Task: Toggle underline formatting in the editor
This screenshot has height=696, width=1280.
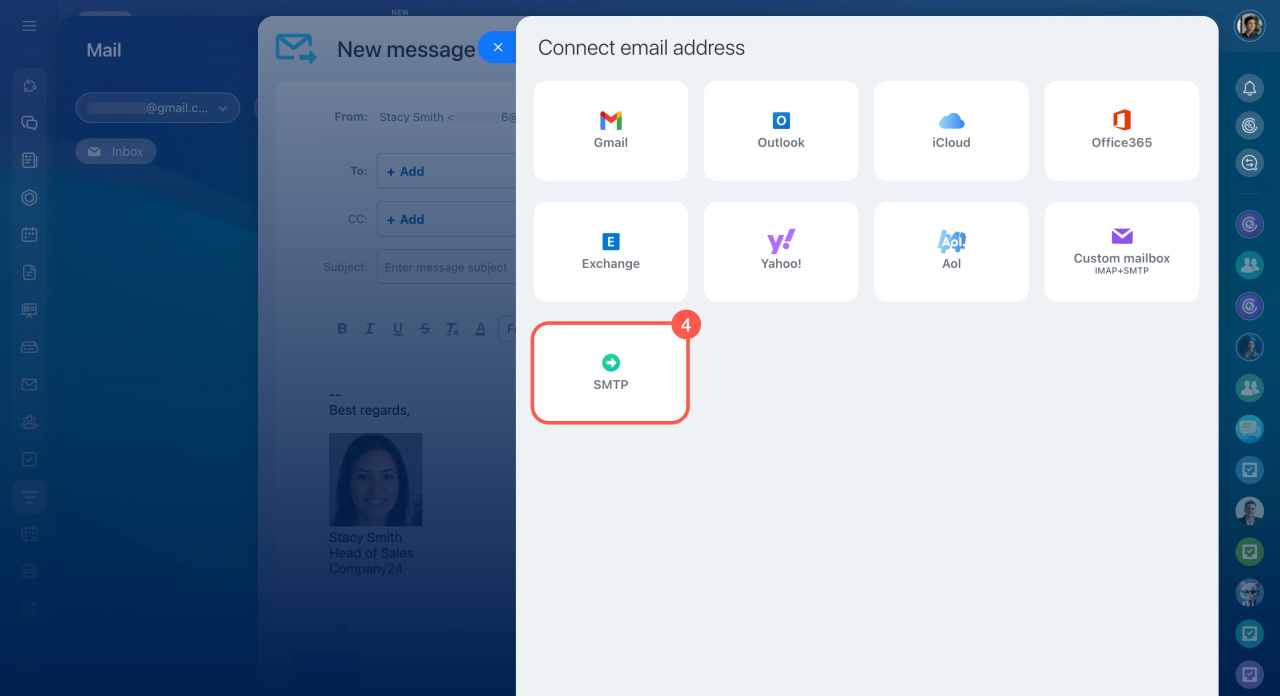Action: [398, 329]
